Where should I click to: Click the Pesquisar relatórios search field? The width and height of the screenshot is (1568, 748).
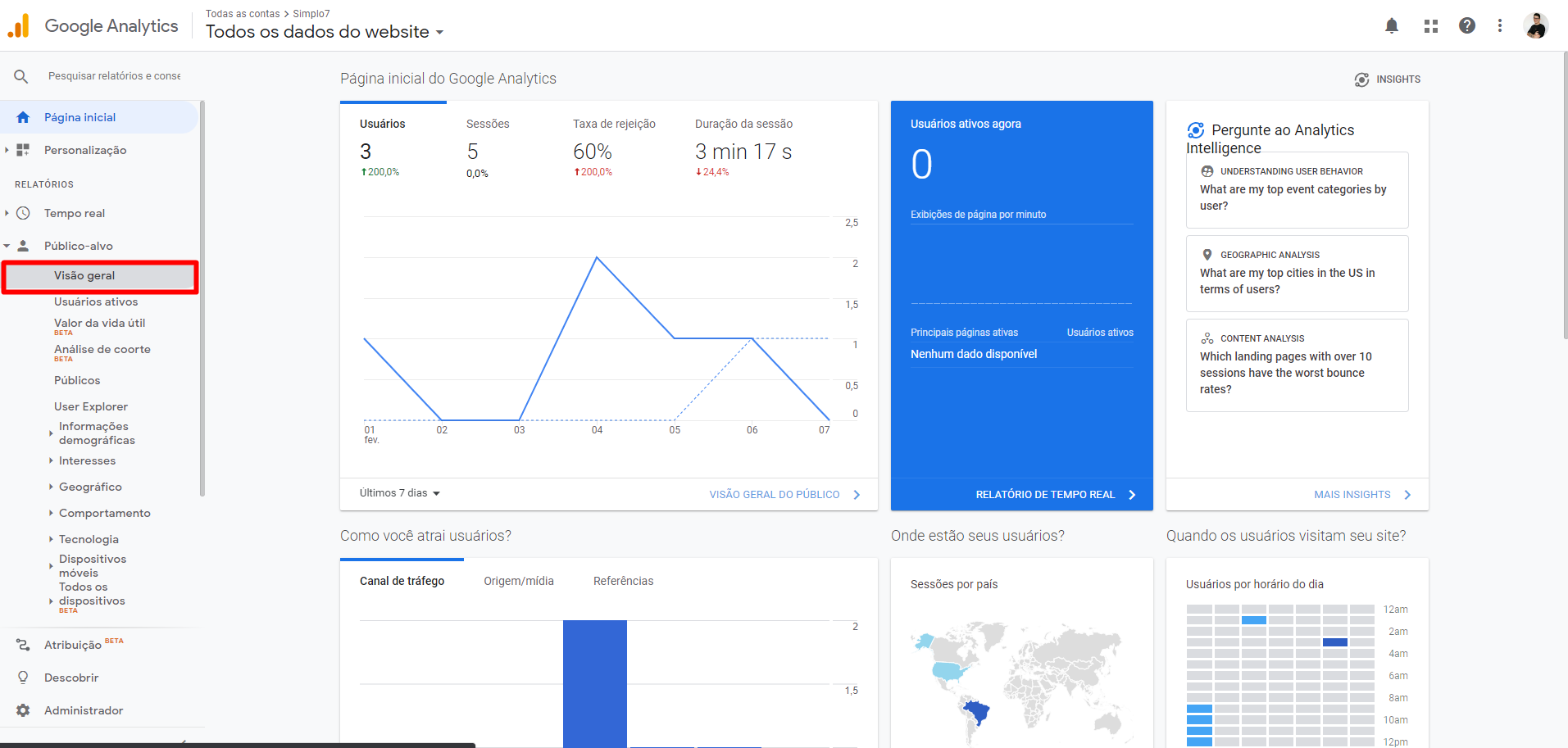click(114, 76)
